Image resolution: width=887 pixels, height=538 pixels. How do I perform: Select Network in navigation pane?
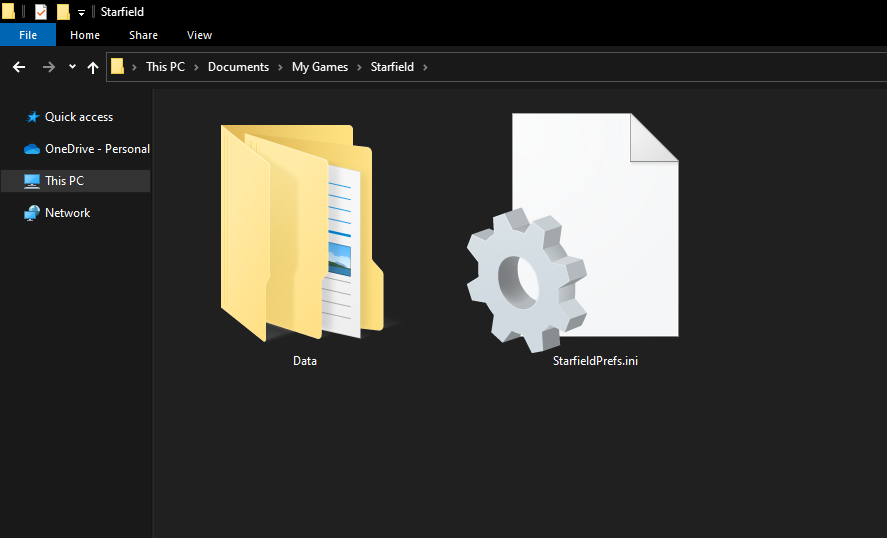[x=76, y=213]
